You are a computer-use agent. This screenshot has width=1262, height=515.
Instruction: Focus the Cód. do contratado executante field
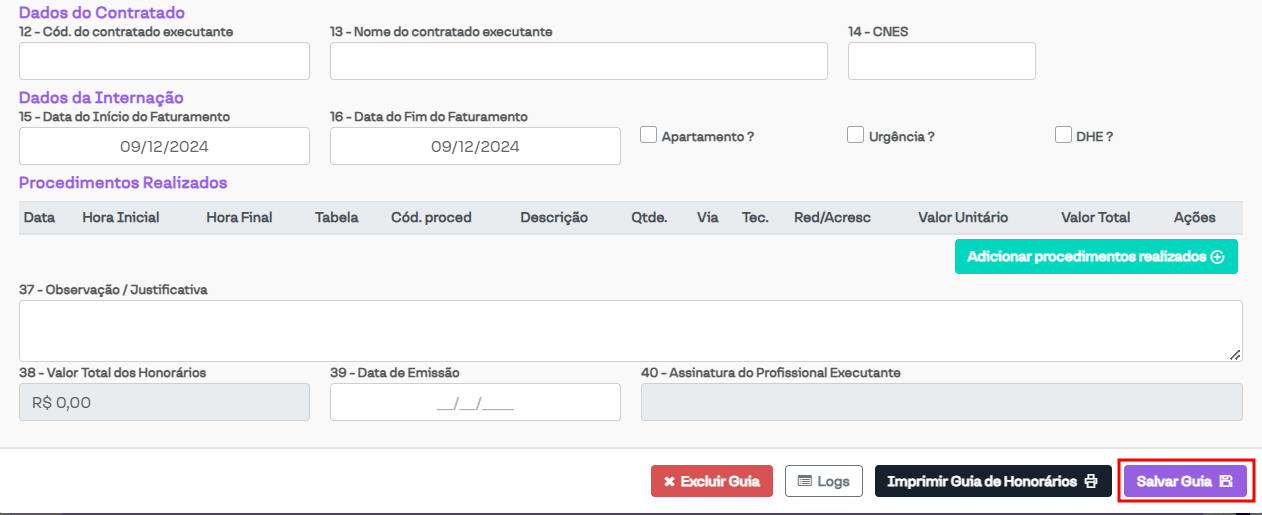click(x=164, y=62)
